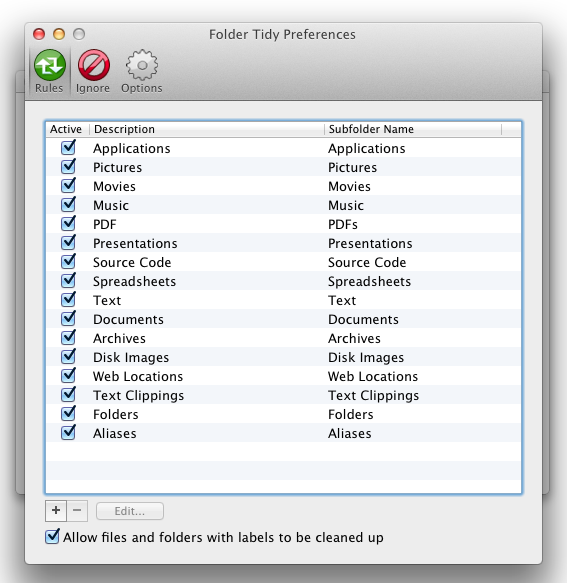
Task: Select the Presentations description row
Action: (135, 243)
